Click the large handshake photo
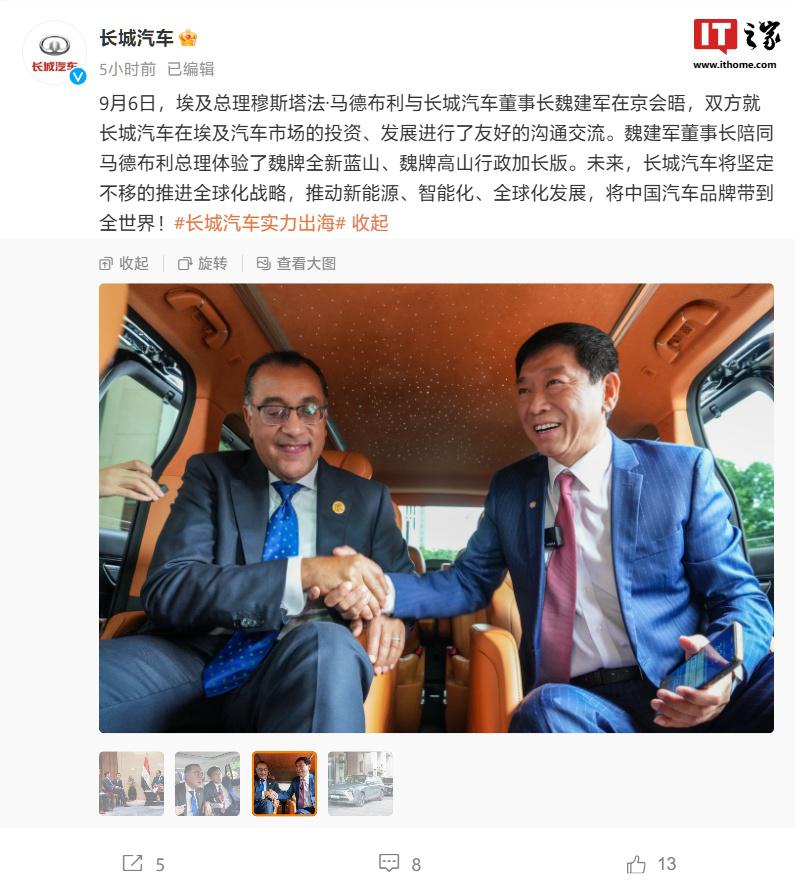The image size is (795, 886). 436,508
